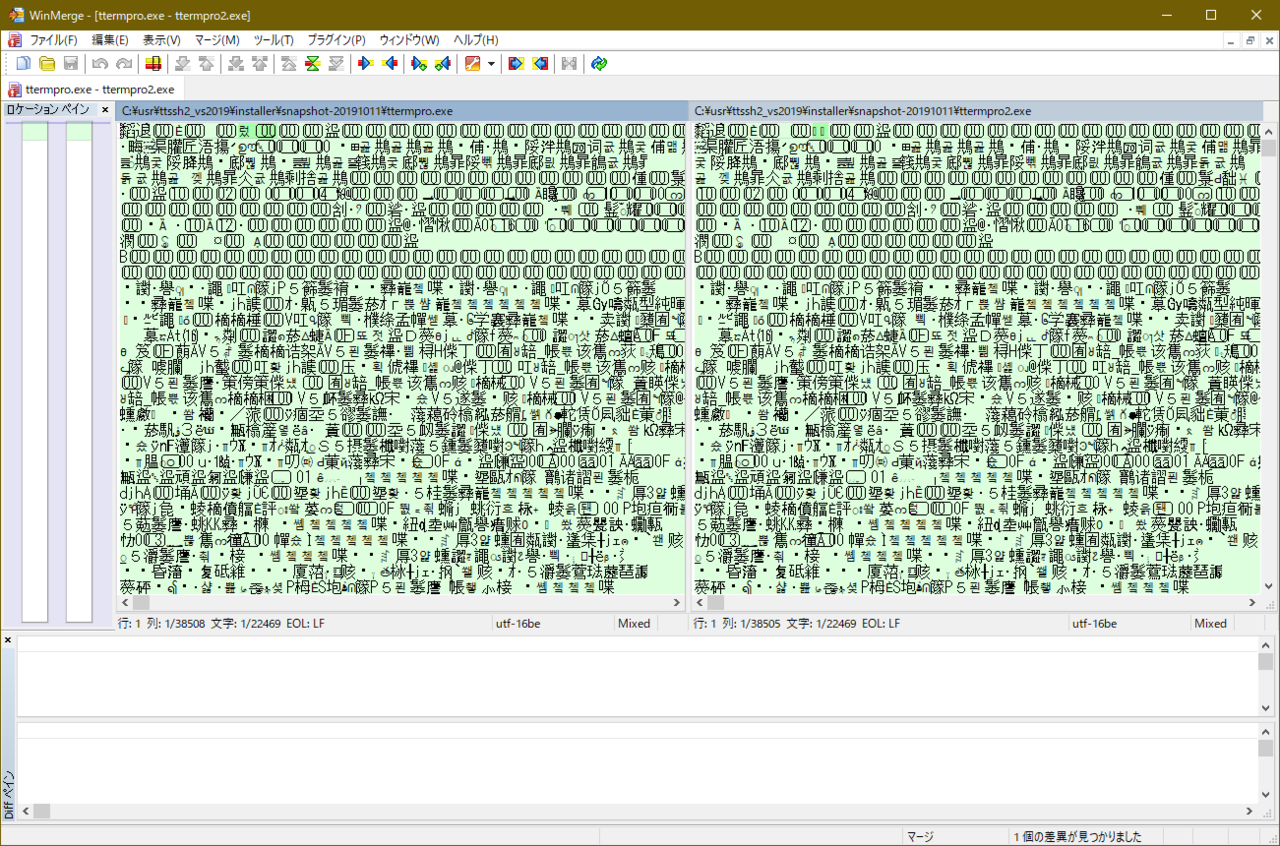Copy all differences to the right
The height and width of the screenshot is (846, 1280).
(516, 64)
